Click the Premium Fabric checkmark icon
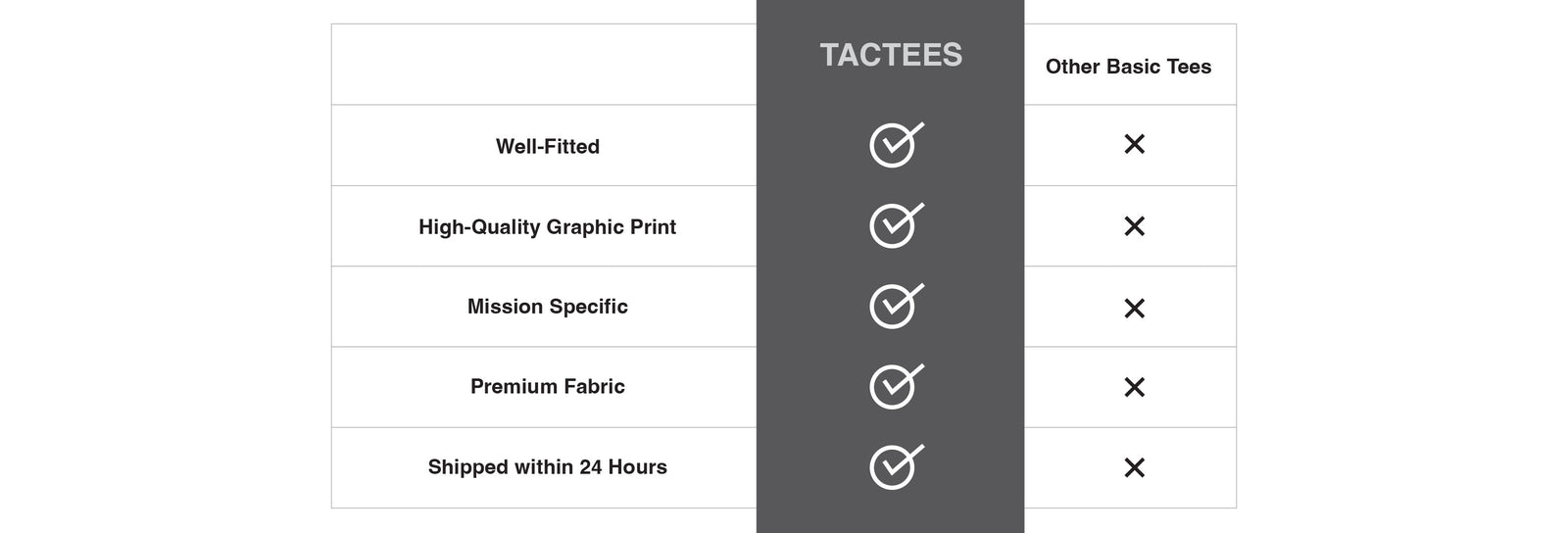The width and height of the screenshot is (1568, 533). coord(894,387)
